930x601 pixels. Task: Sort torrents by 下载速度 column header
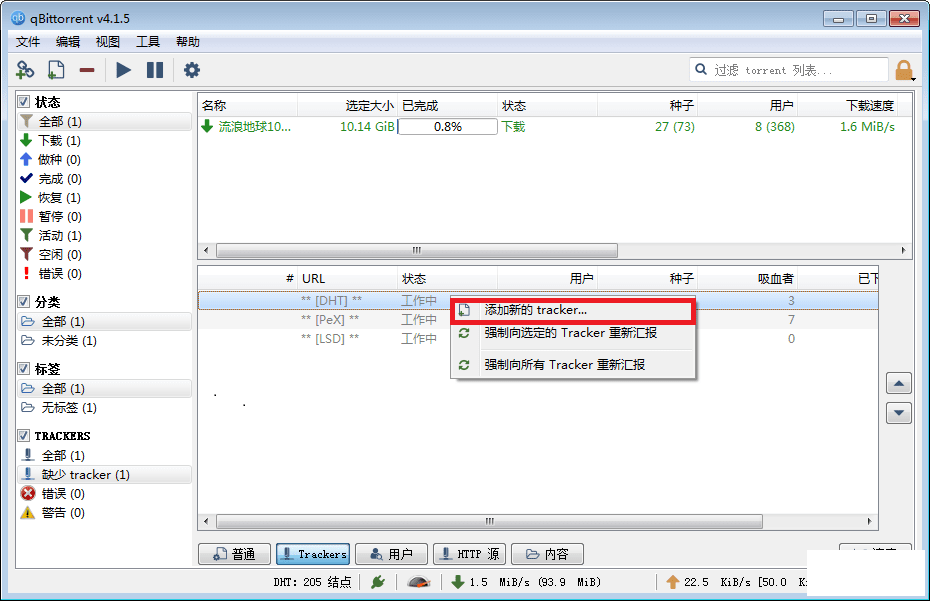pos(847,106)
